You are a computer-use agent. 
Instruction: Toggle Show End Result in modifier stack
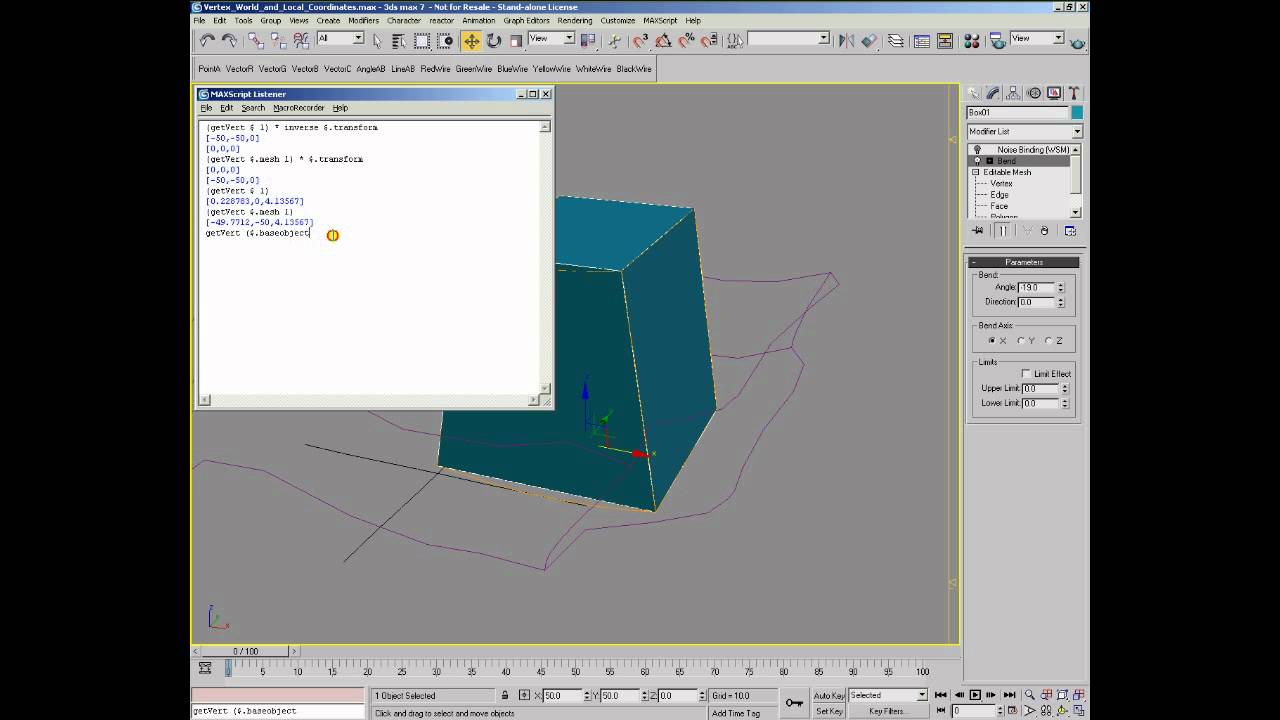pos(1002,231)
